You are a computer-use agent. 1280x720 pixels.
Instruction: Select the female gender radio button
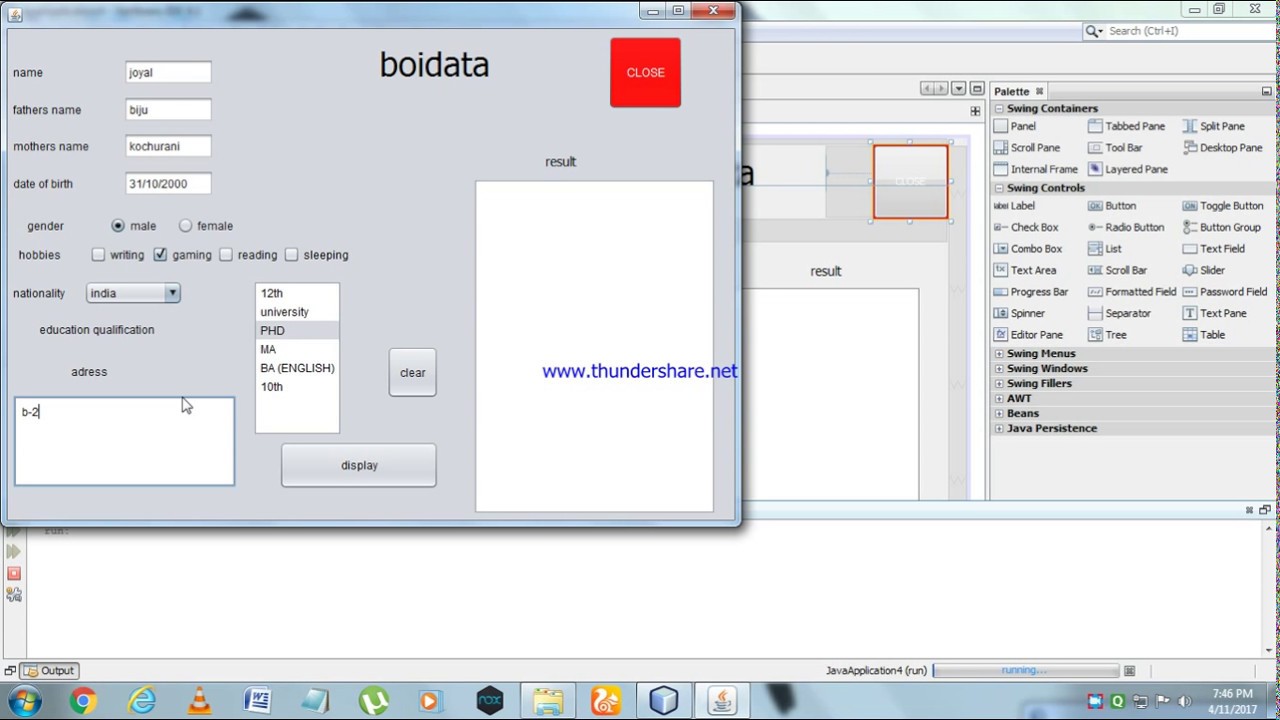[185, 226]
